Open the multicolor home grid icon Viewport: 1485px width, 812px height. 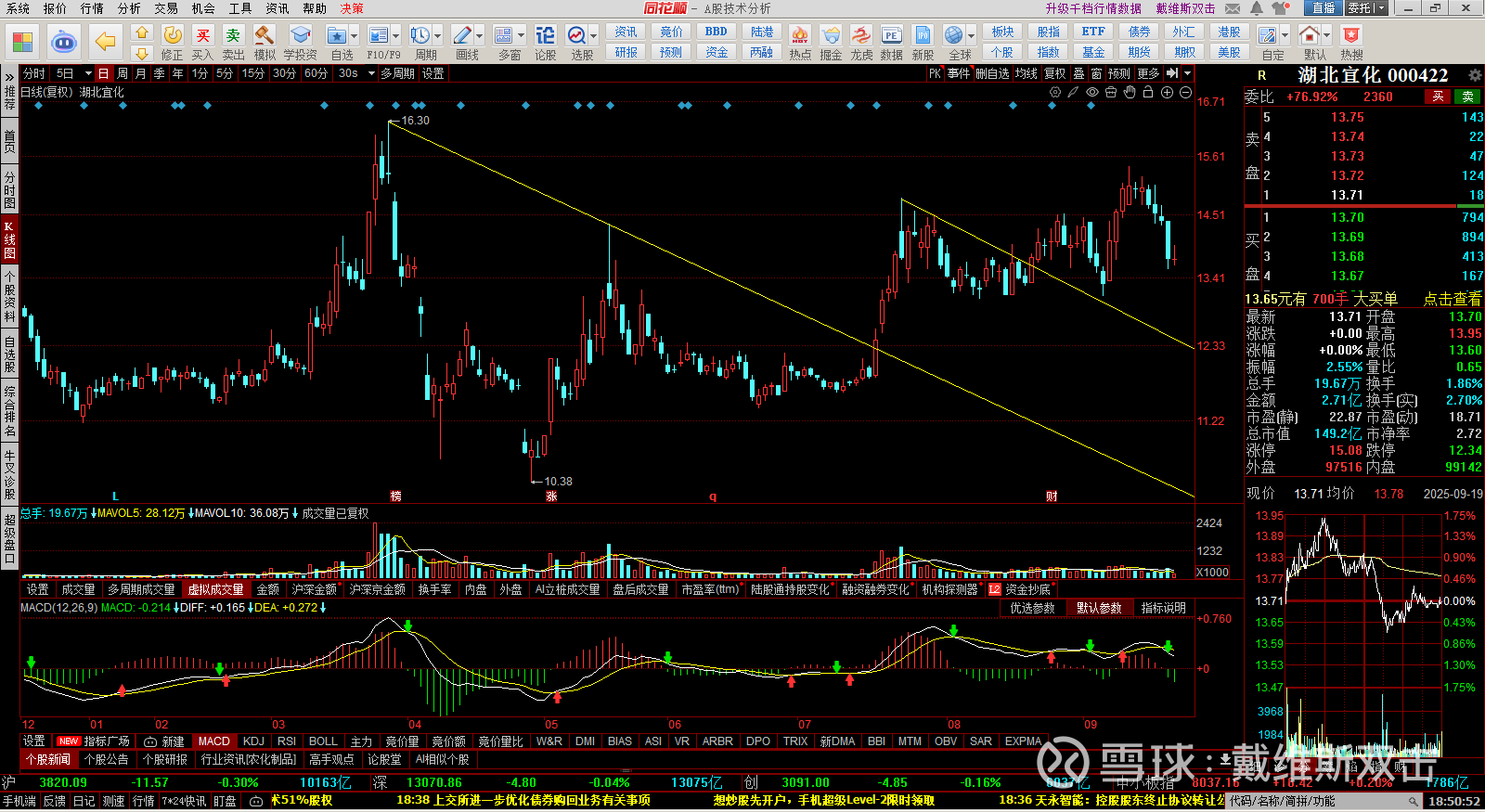point(22,42)
